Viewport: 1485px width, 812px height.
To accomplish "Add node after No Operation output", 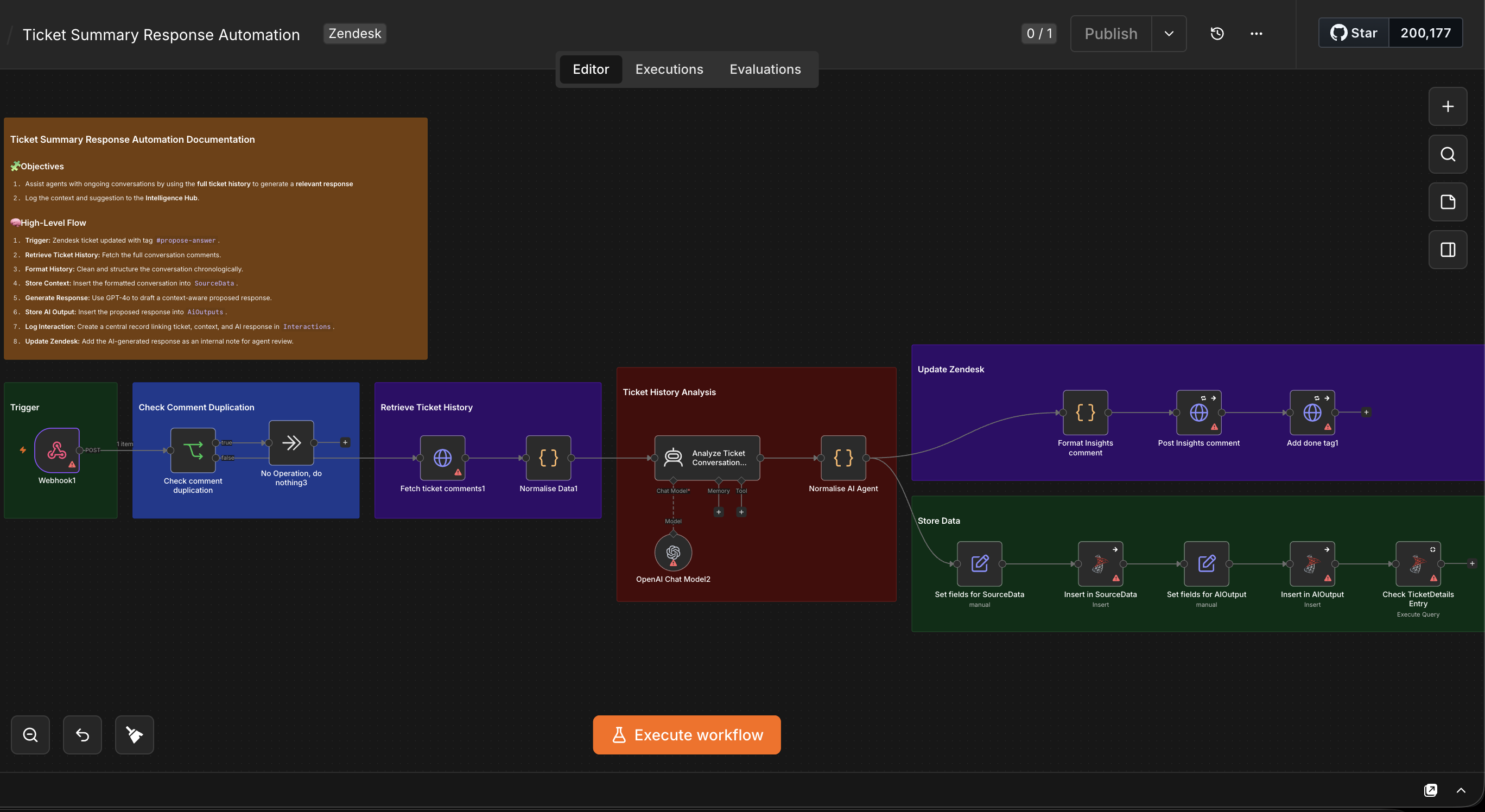I will tap(345, 442).
